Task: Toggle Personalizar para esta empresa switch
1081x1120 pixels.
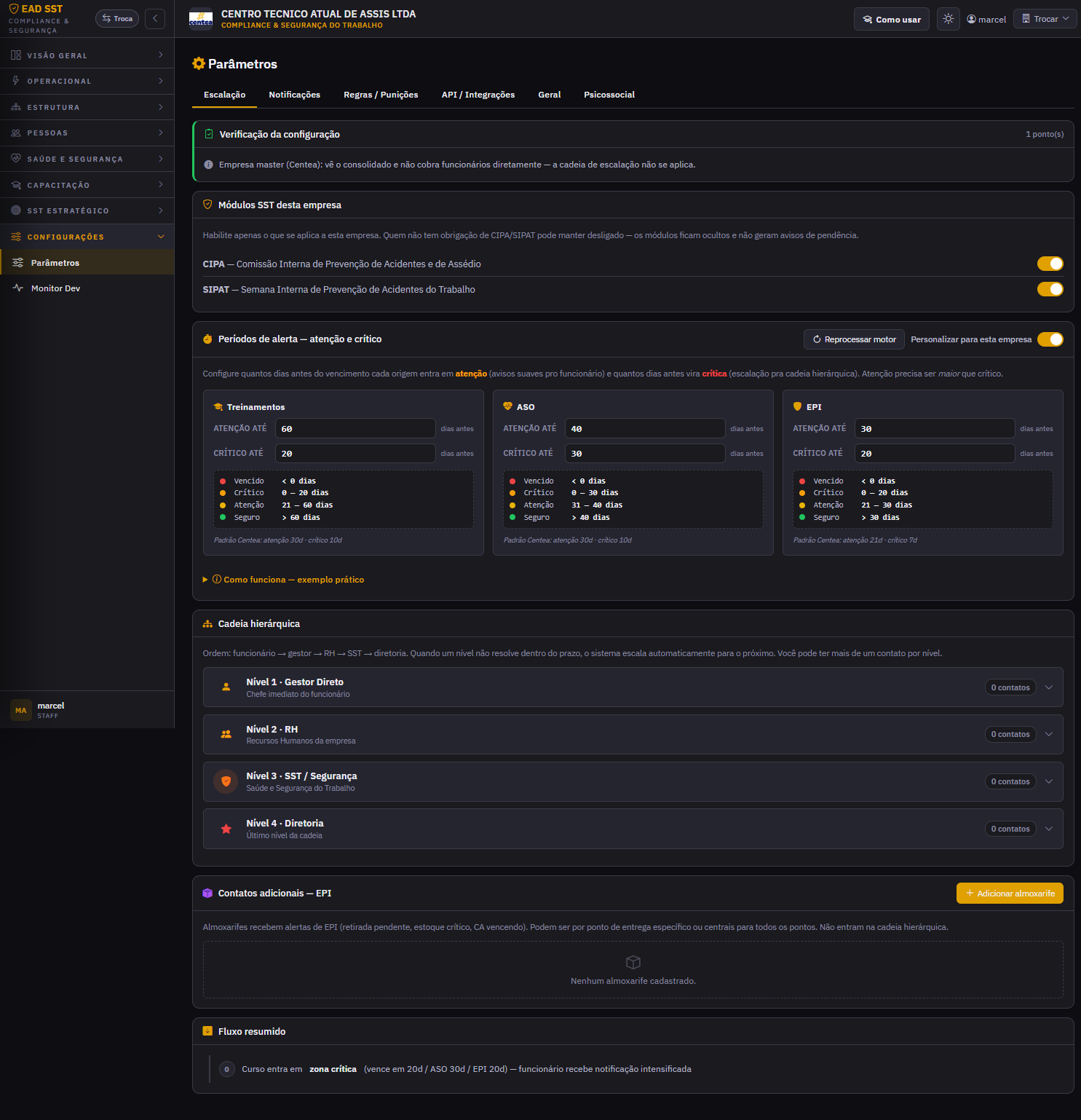Action: (x=1050, y=339)
